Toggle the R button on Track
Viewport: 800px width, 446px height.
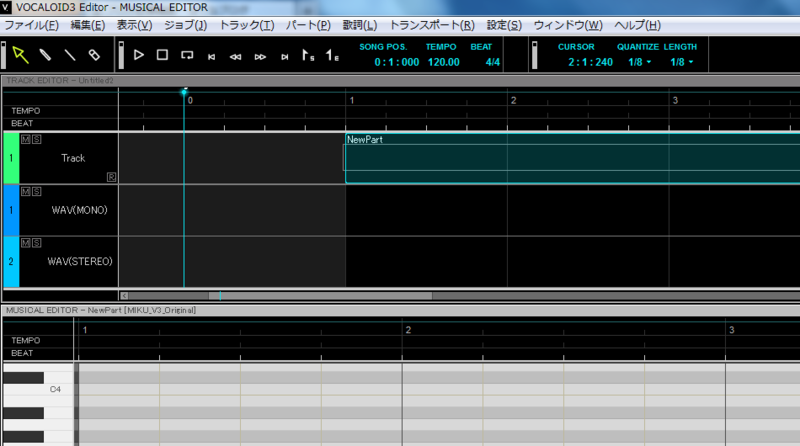tap(111, 177)
